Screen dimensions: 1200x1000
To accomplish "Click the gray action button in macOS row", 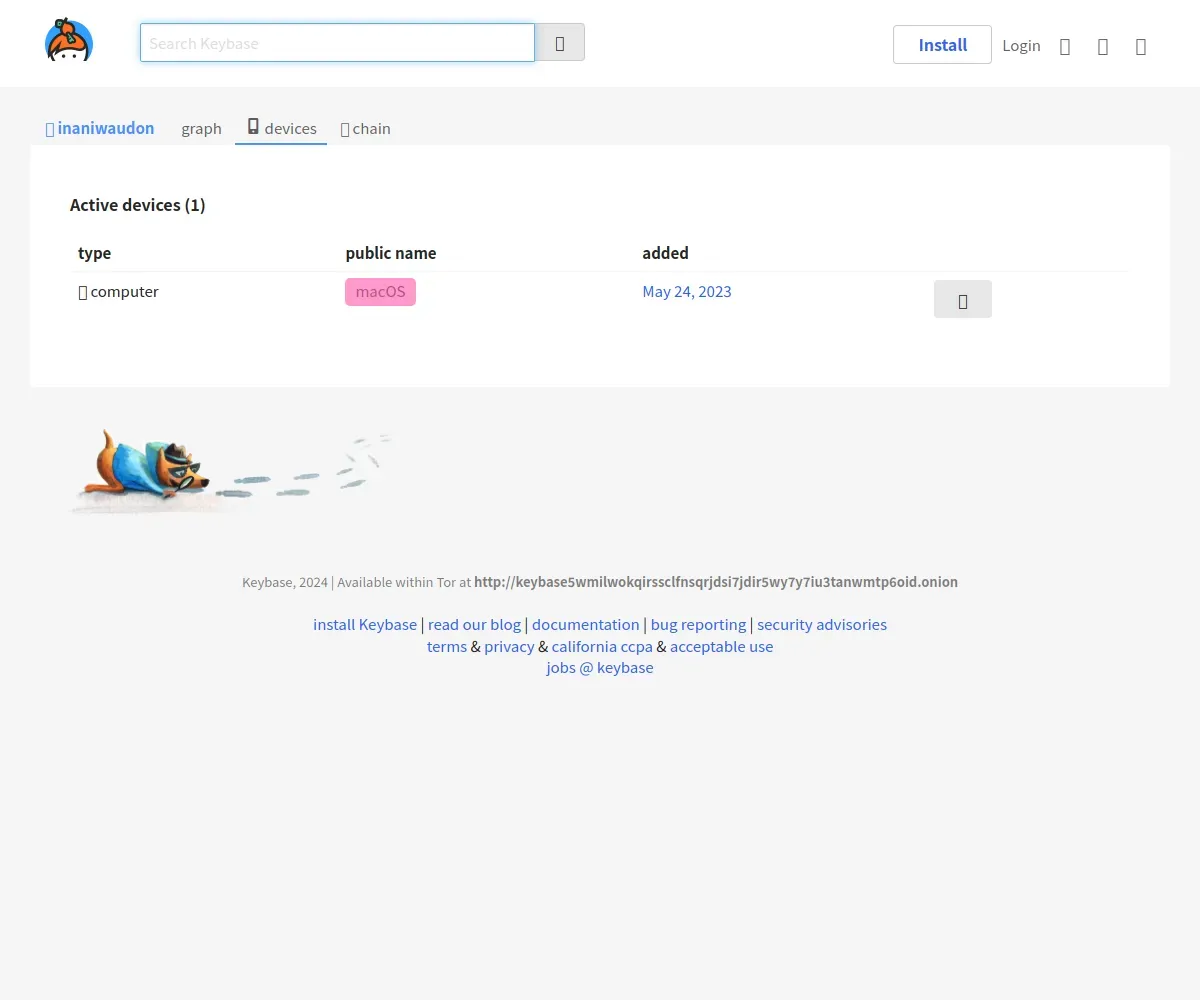I will [x=963, y=299].
